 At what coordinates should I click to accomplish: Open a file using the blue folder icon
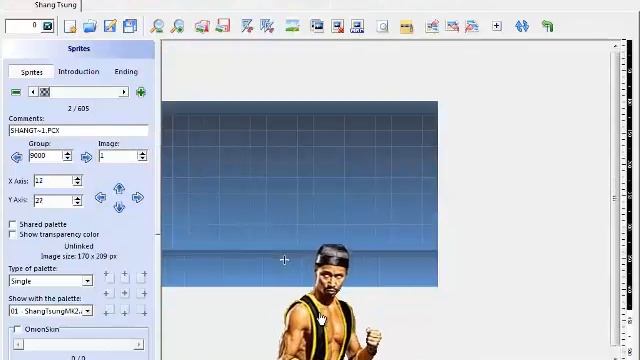90,27
